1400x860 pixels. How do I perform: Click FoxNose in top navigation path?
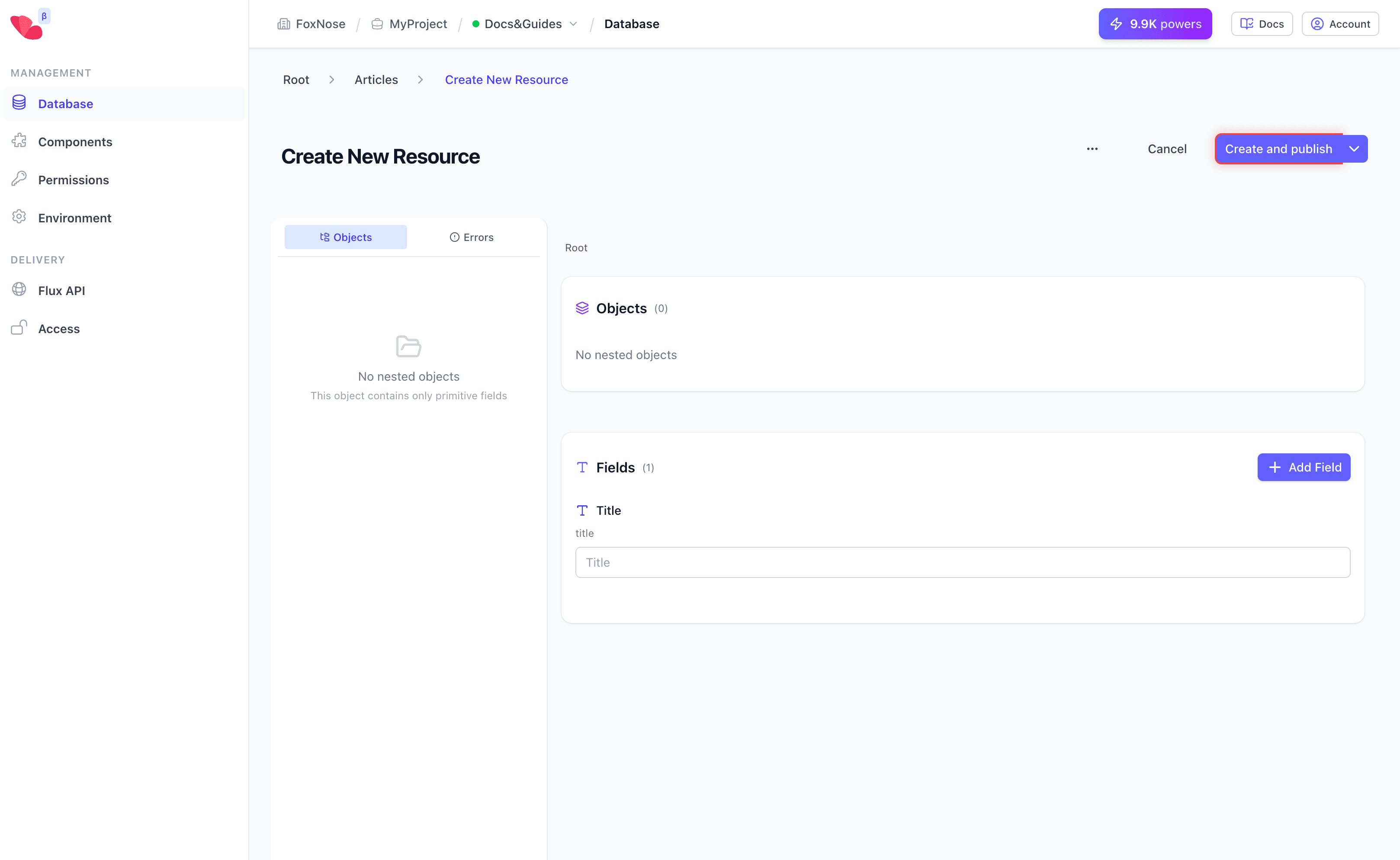pos(320,24)
